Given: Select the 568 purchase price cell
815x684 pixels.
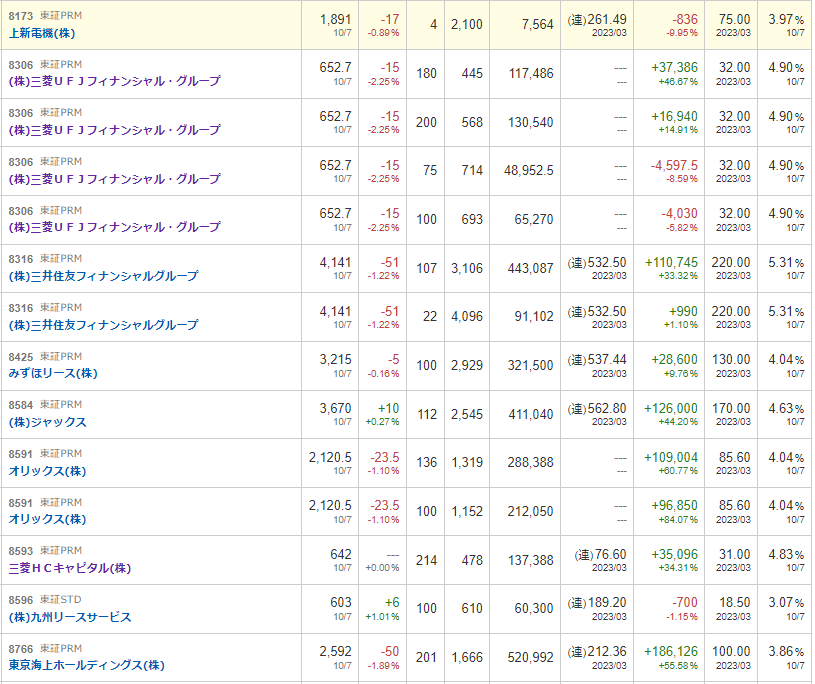Looking at the screenshot, I should (472, 122).
